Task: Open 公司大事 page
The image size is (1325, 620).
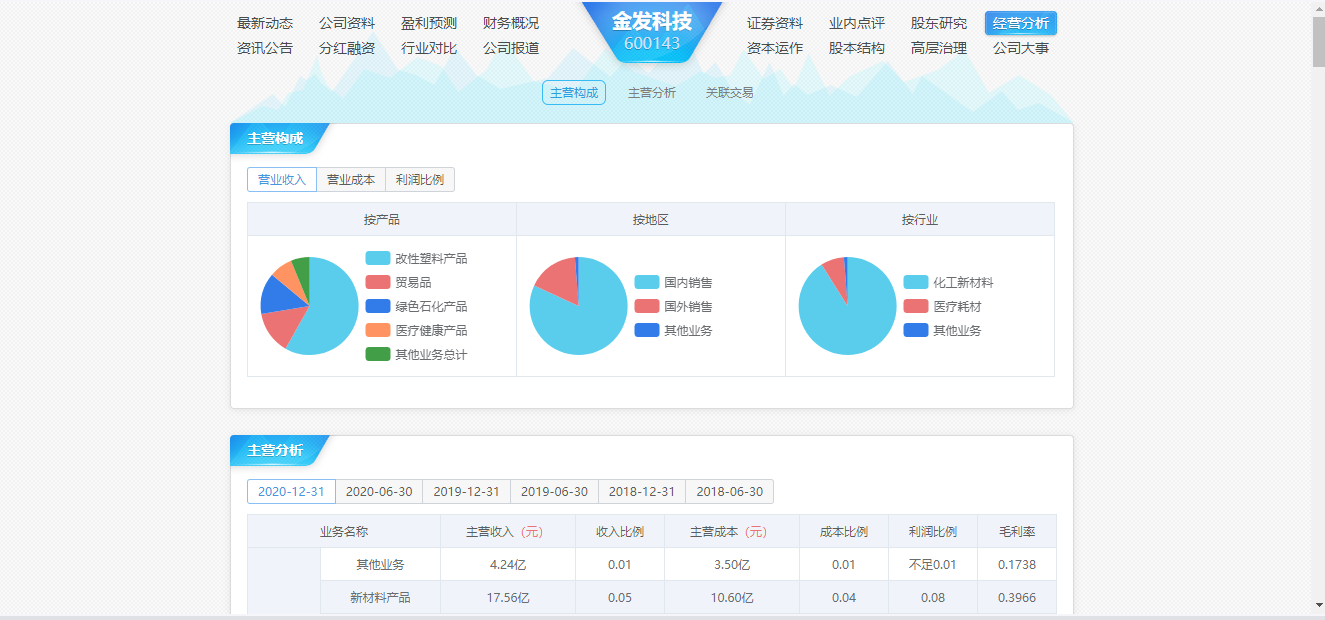Action: (x=1021, y=47)
